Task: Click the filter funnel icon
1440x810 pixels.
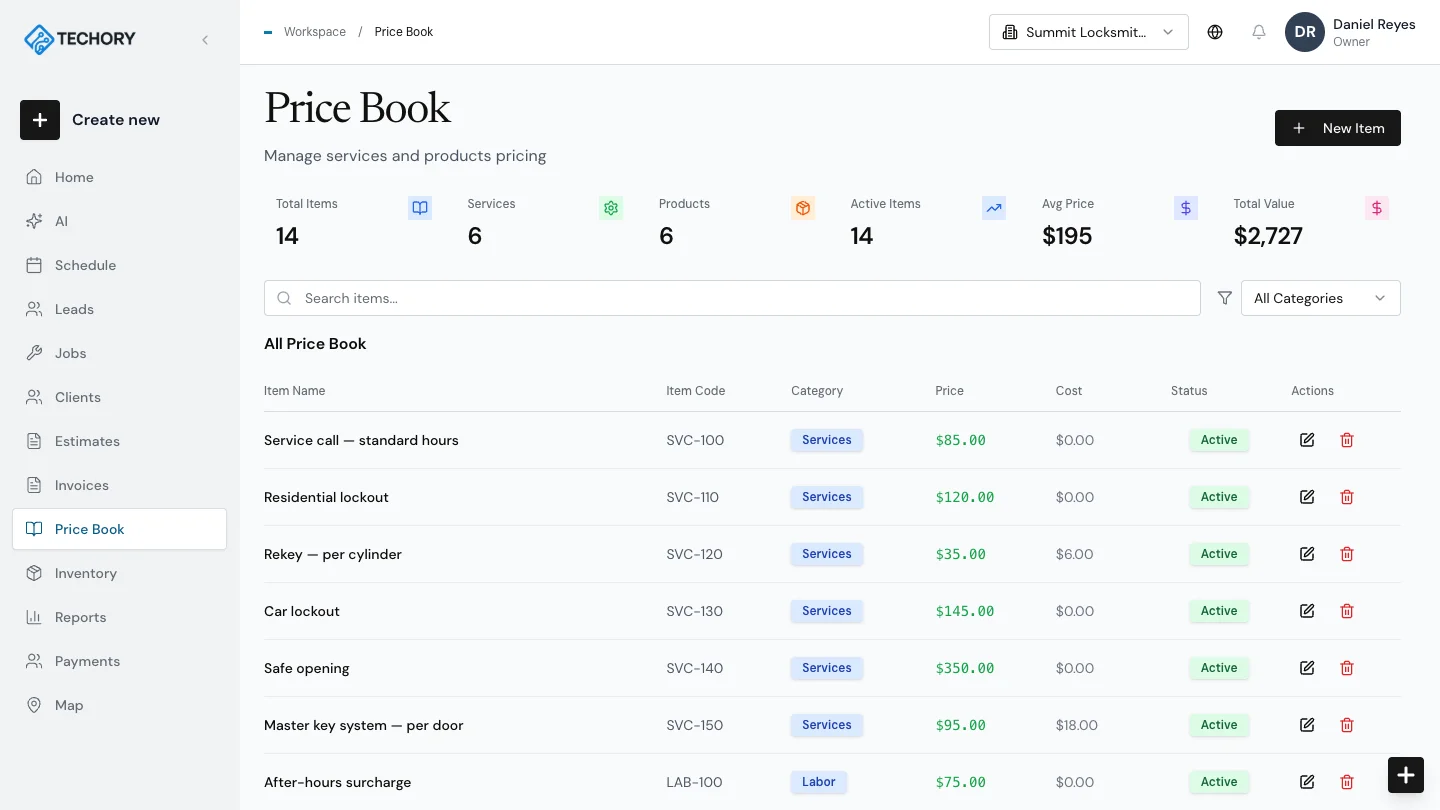Action: (x=1225, y=298)
